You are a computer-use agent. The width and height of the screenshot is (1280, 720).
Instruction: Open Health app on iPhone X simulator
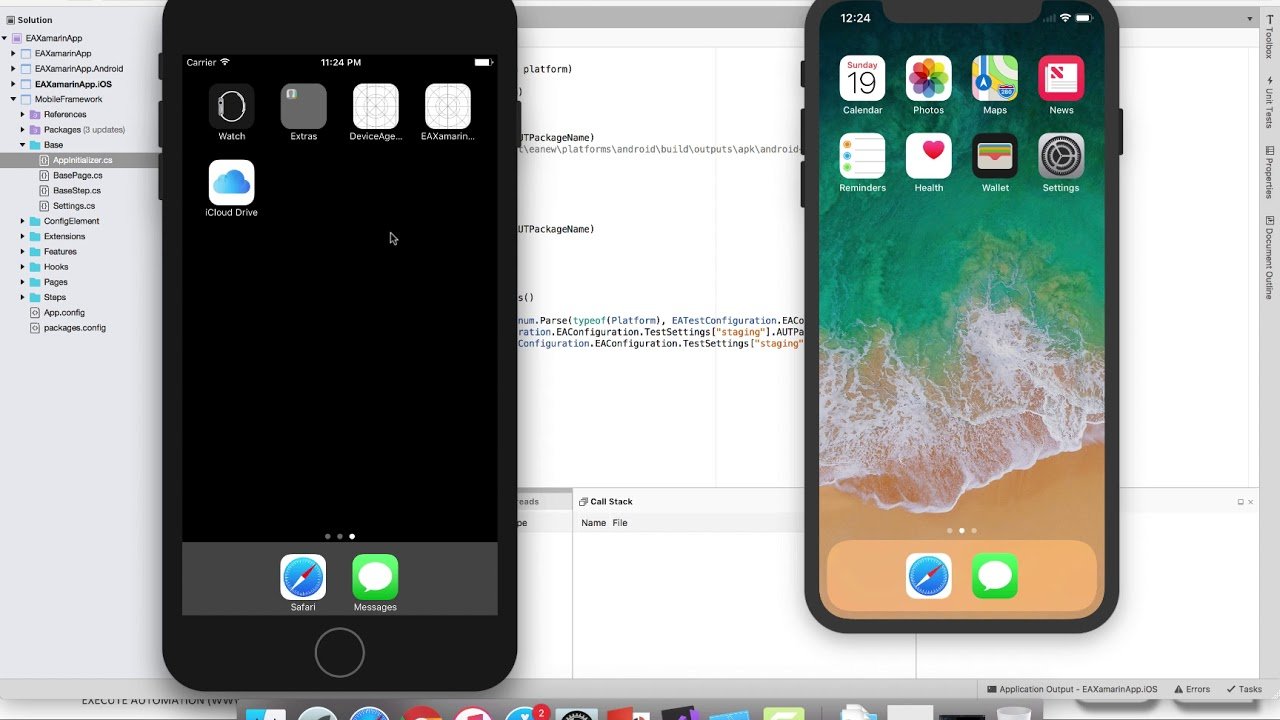[x=928, y=156]
